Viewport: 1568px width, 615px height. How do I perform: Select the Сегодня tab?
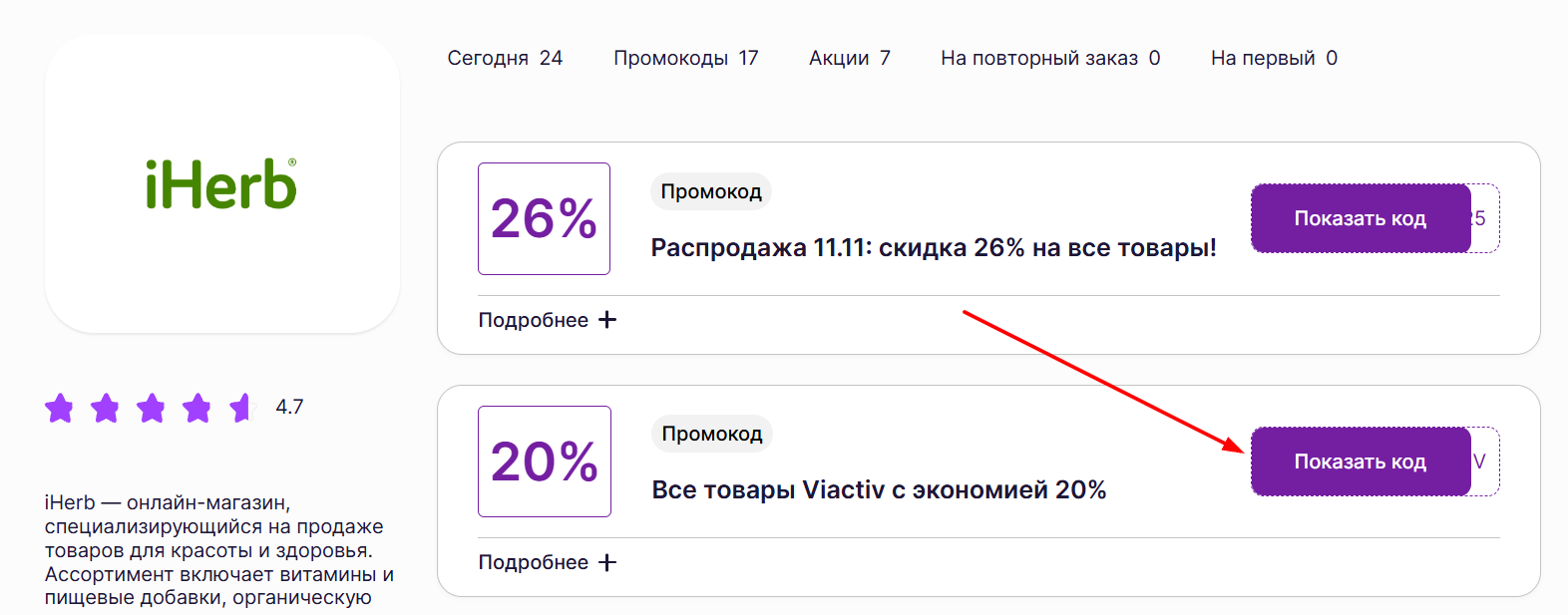(x=506, y=57)
